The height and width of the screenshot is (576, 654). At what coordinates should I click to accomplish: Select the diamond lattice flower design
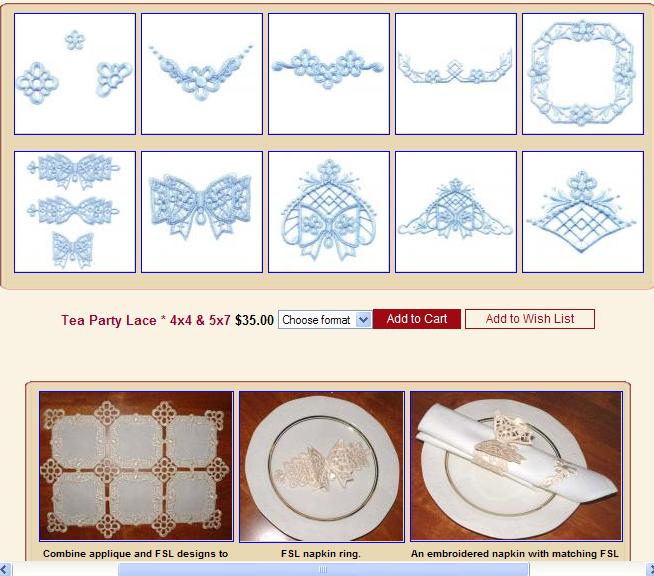(x=583, y=212)
